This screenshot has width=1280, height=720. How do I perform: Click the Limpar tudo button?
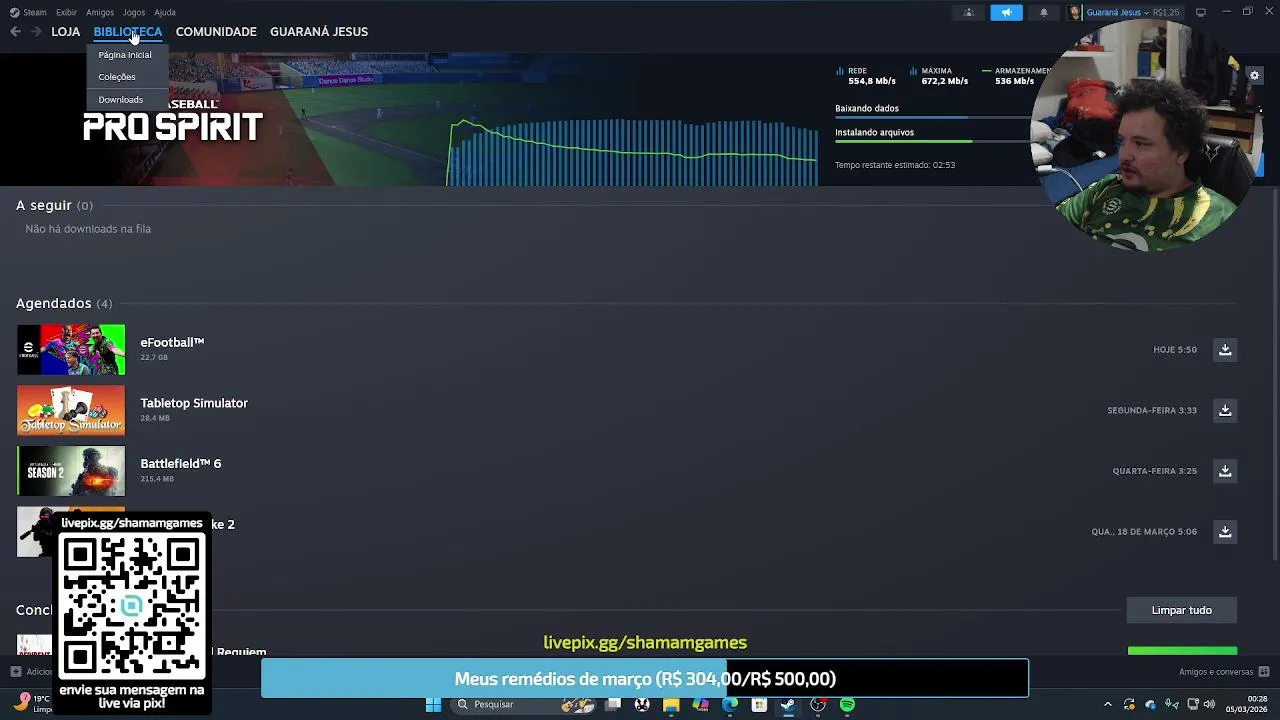point(1181,610)
